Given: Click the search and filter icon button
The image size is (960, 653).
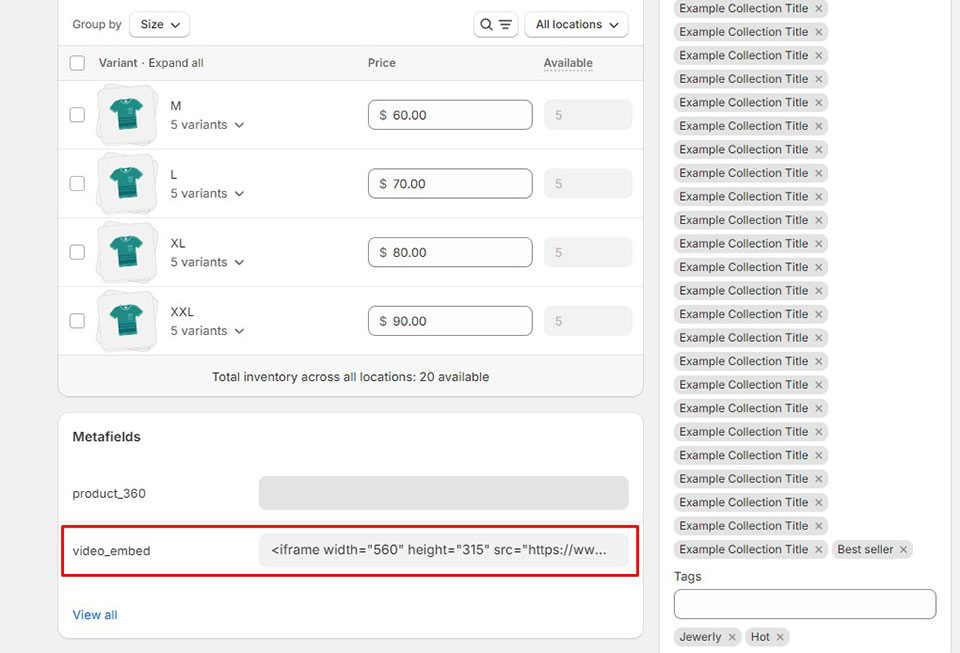Looking at the screenshot, I should pyautogui.click(x=495, y=24).
